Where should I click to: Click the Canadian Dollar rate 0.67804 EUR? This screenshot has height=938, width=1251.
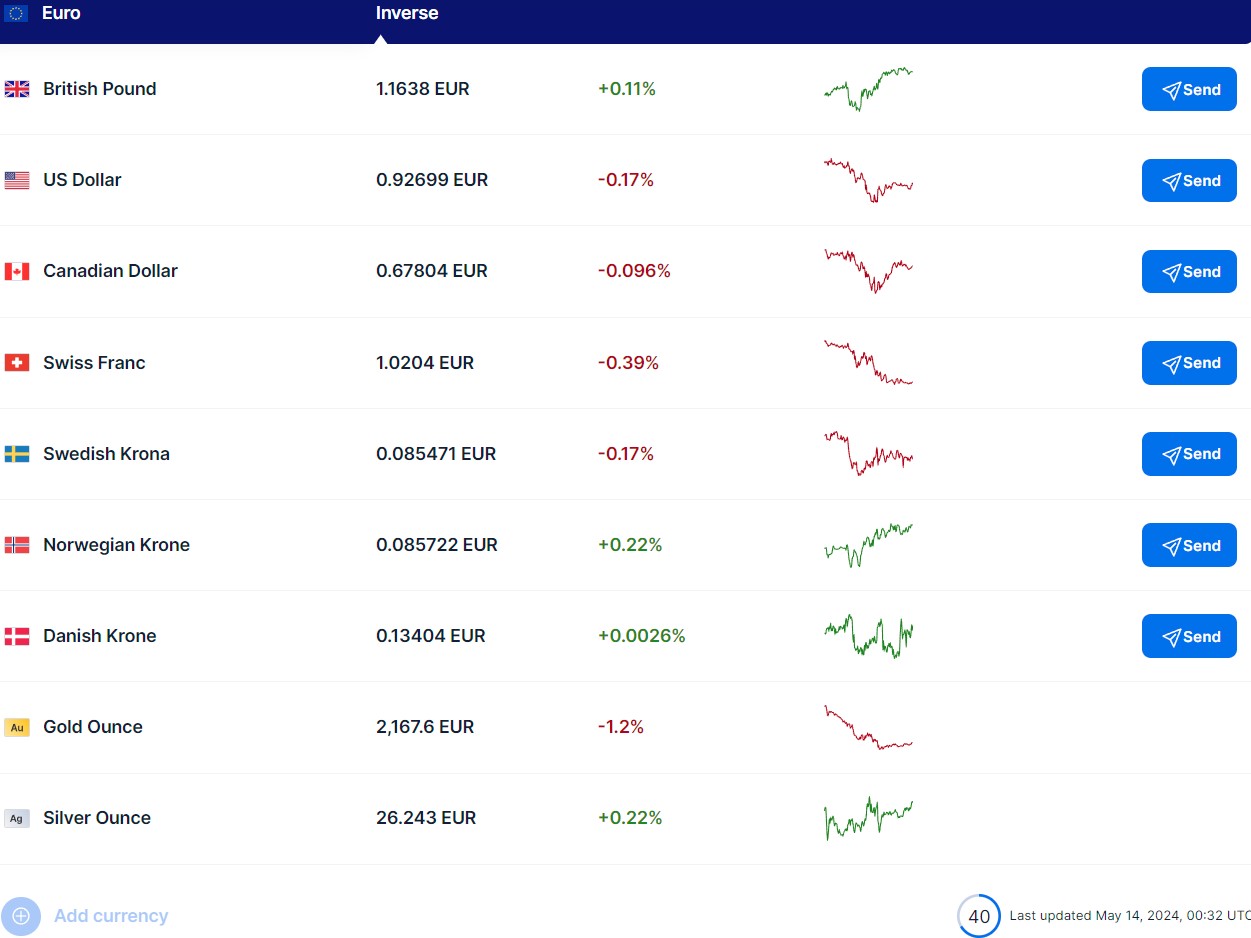click(432, 271)
